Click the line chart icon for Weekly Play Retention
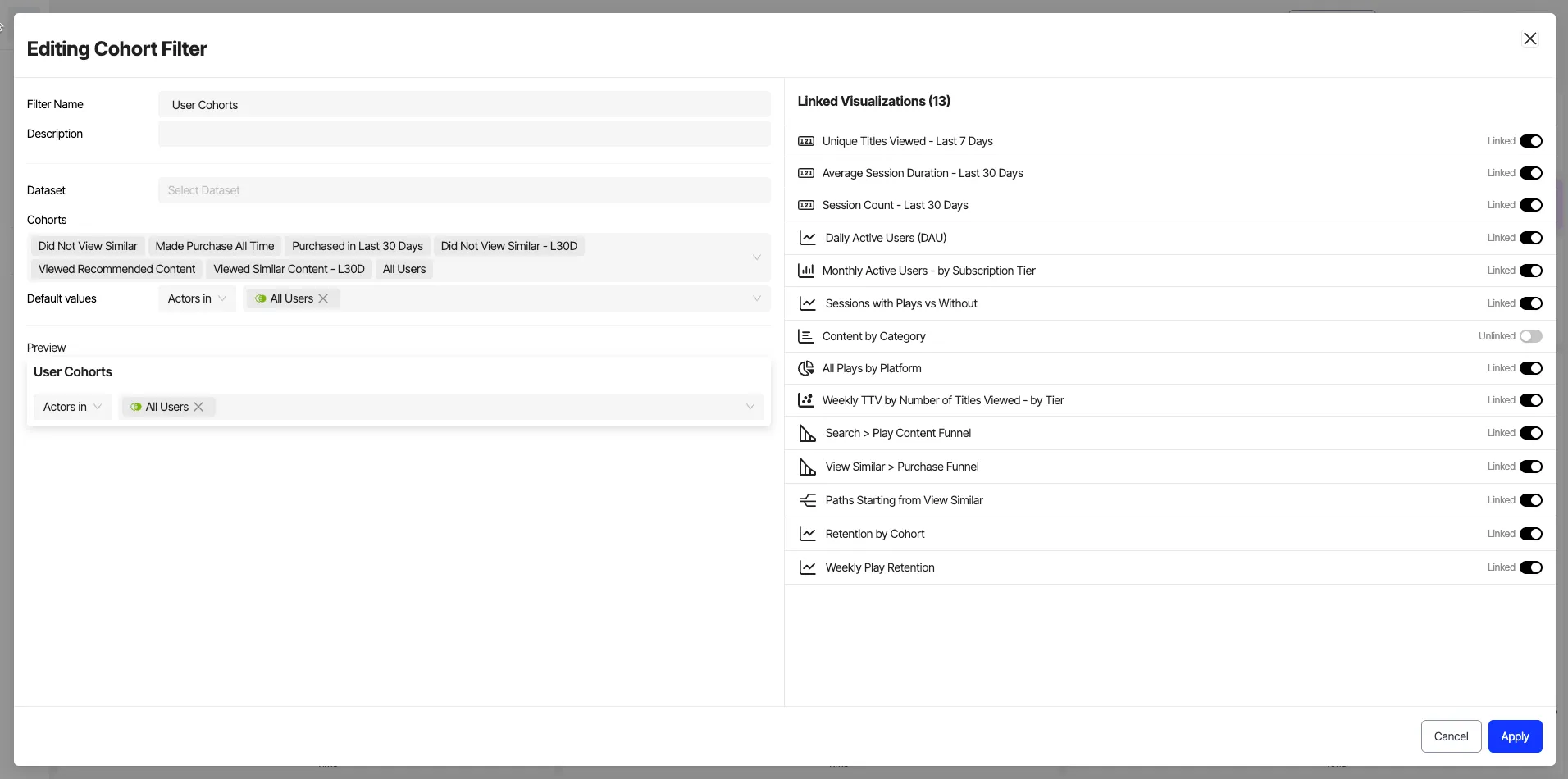The image size is (1568, 779). tap(808, 567)
